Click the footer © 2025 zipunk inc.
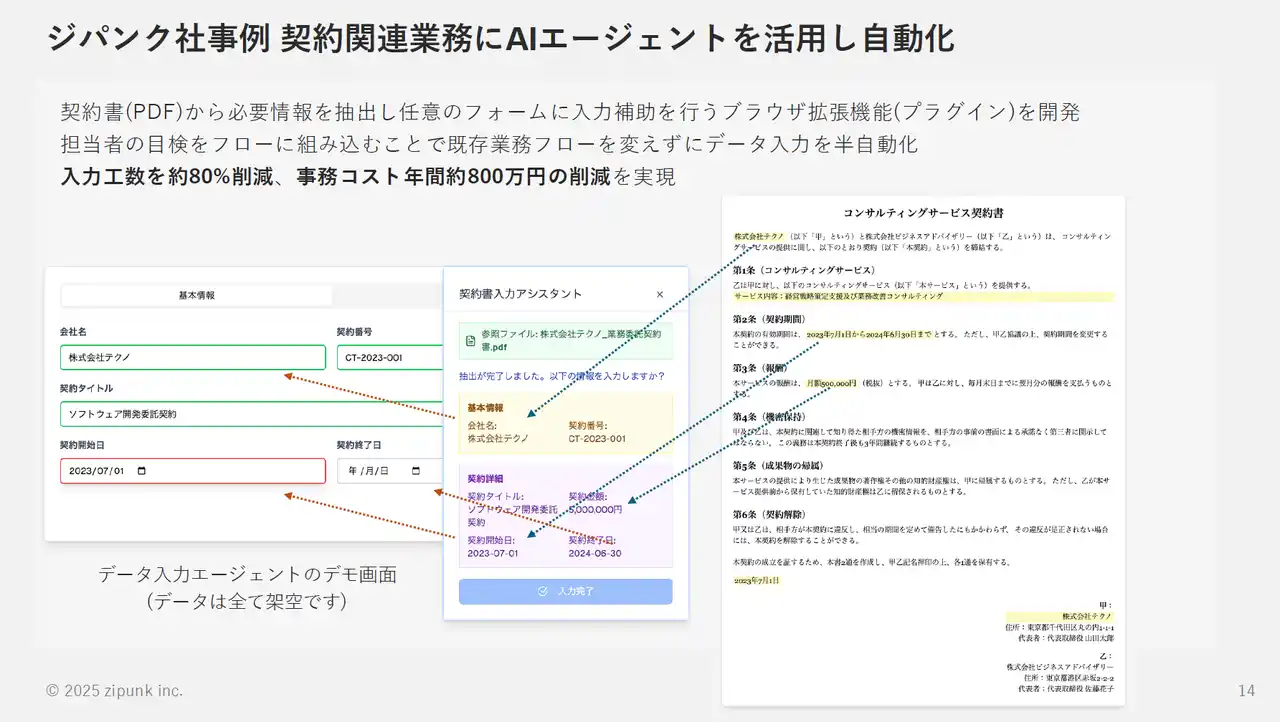 point(114,691)
